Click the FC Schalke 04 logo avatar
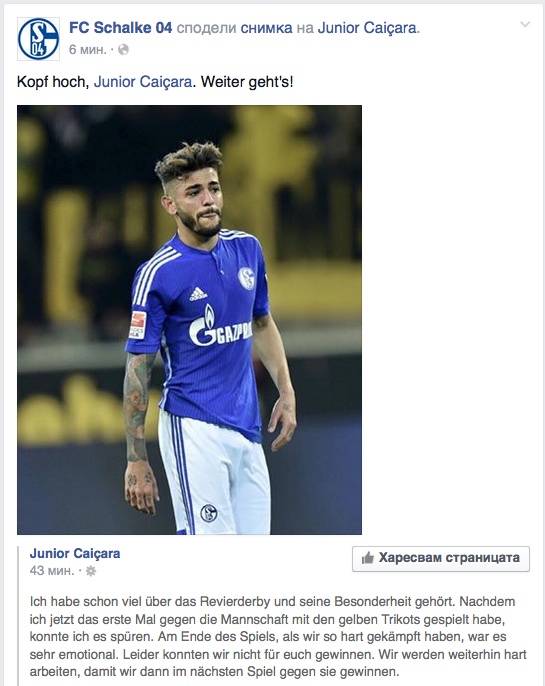 pyautogui.click(x=38, y=39)
